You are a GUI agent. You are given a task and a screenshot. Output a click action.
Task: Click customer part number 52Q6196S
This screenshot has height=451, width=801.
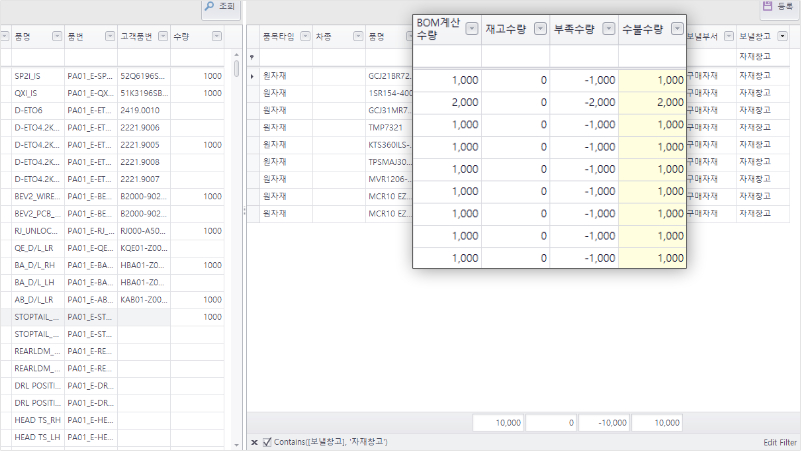tap(143, 76)
